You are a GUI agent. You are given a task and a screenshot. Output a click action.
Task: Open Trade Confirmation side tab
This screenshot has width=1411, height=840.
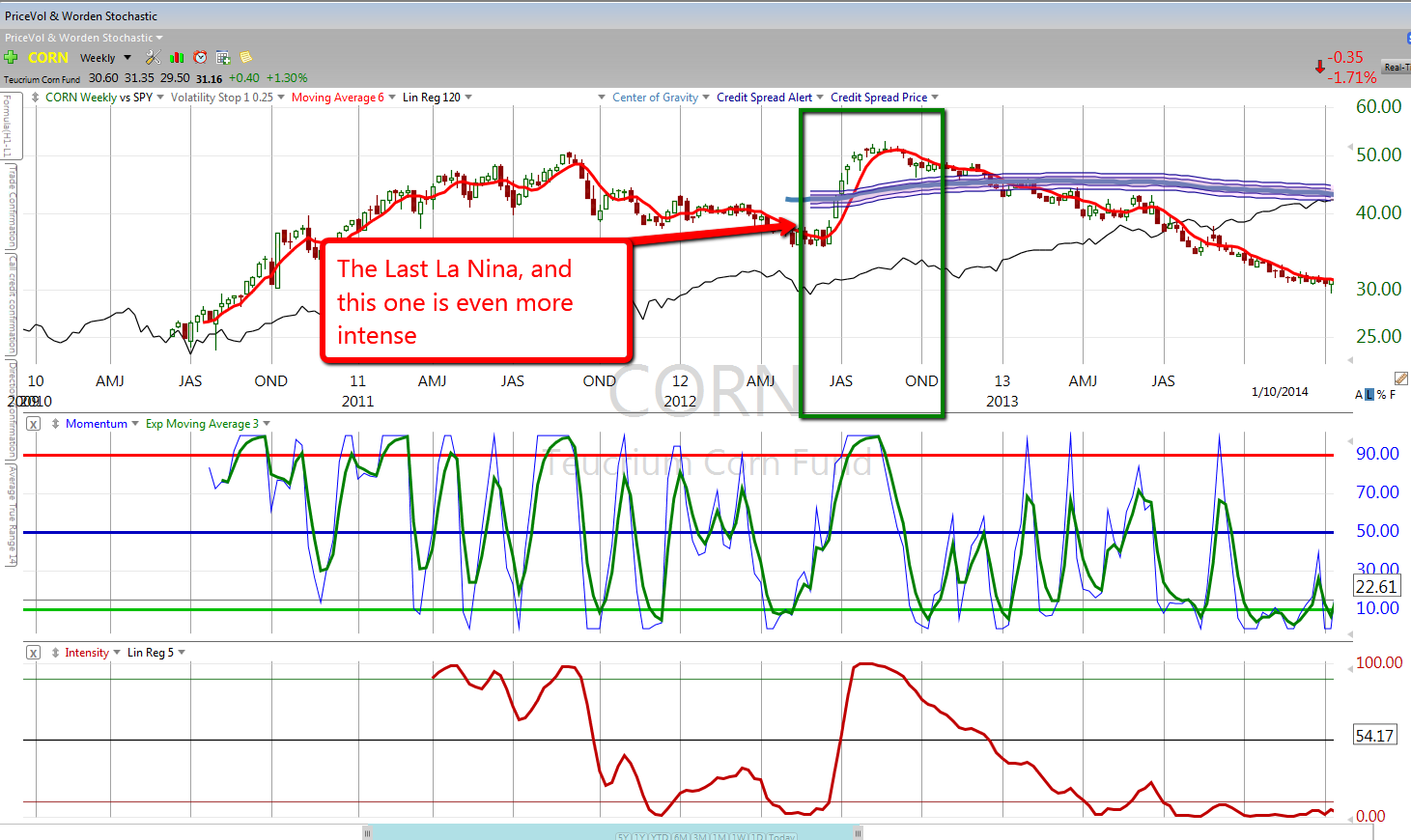point(12,205)
